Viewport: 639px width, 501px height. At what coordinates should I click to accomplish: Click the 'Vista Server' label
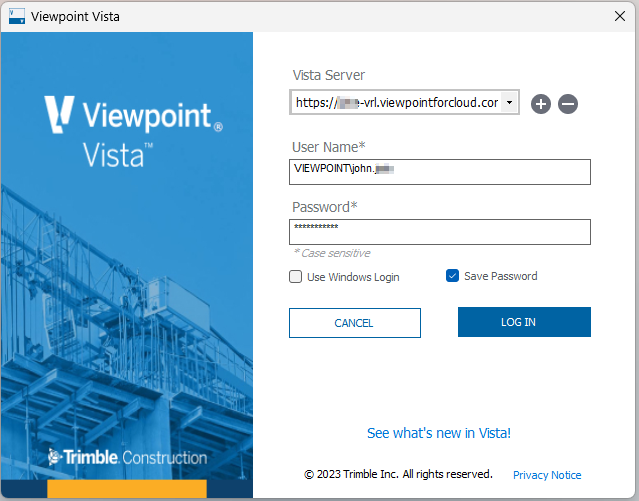pos(328,75)
